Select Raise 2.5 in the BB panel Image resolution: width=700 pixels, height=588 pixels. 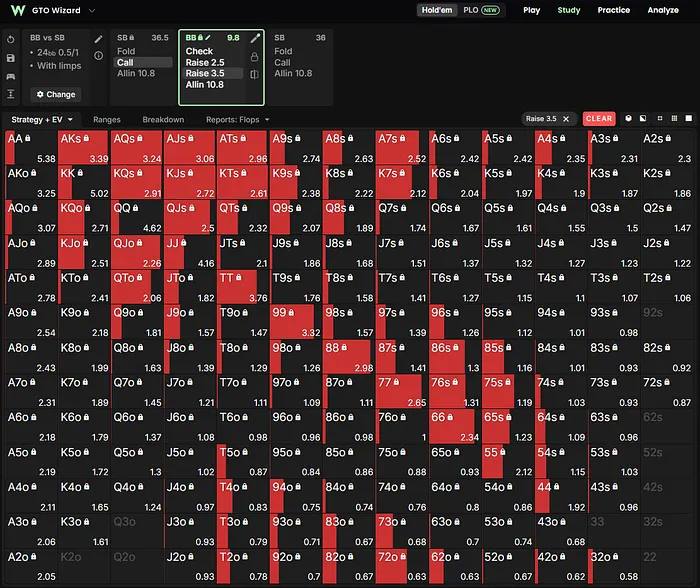[205, 63]
